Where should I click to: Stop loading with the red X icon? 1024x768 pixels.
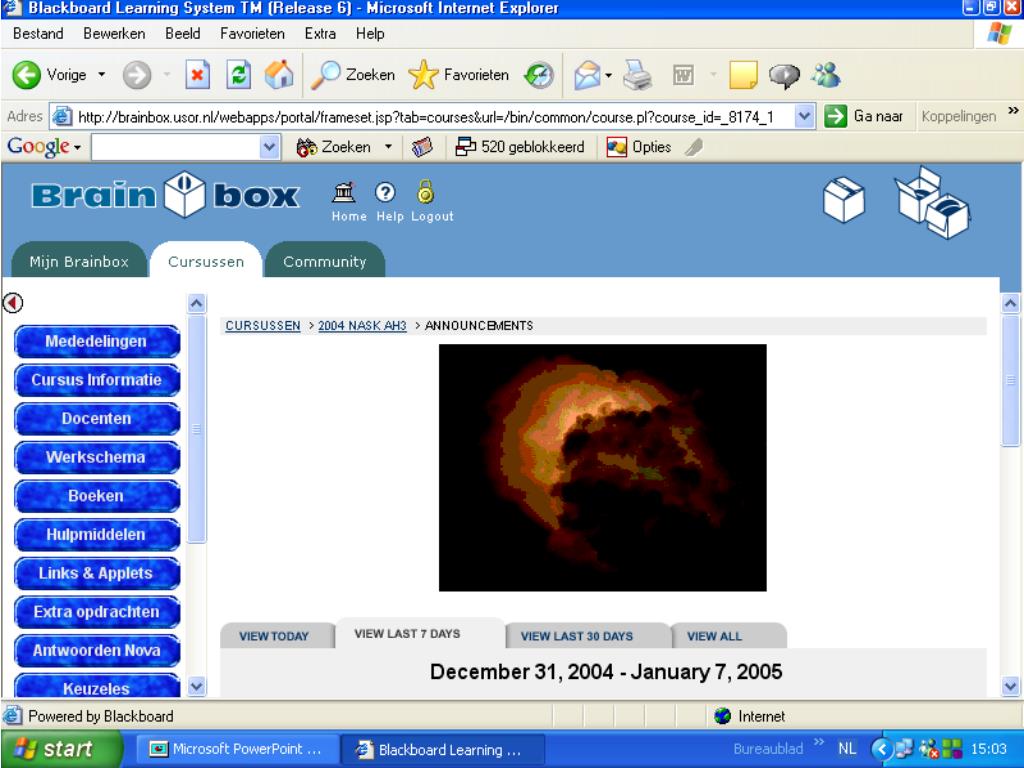pyautogui.click(x=197, y=75)
